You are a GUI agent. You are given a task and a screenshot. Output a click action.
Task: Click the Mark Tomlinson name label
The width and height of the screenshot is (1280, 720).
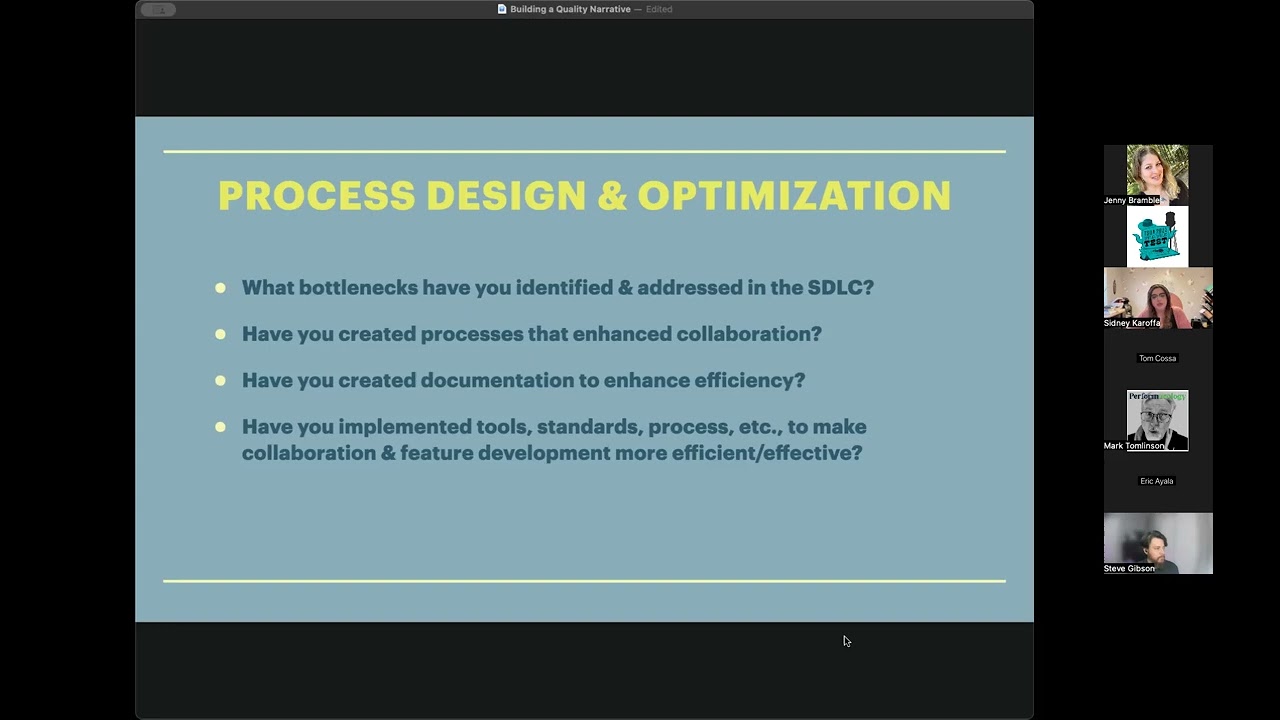coord(1134,446)
